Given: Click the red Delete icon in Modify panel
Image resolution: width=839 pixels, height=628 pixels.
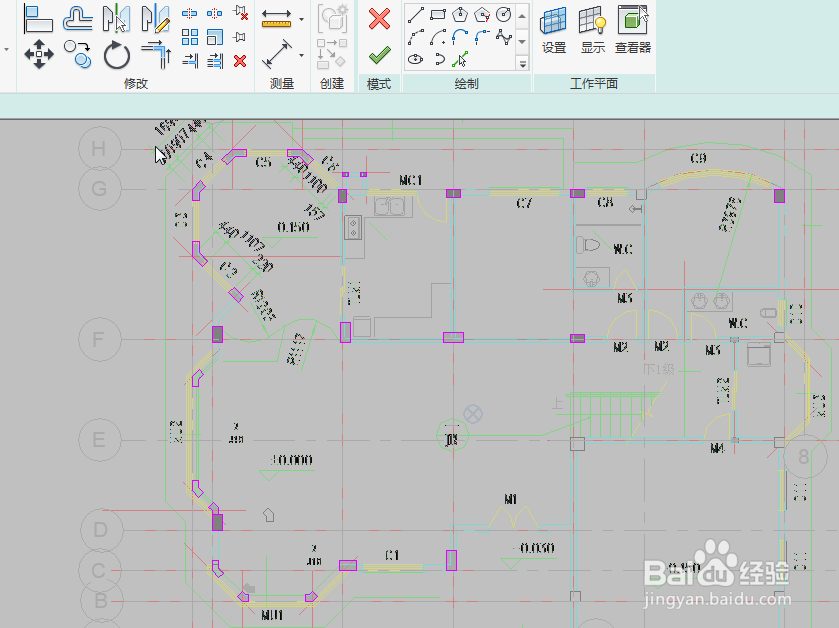Looking at the screenshot, I should 240,61.
